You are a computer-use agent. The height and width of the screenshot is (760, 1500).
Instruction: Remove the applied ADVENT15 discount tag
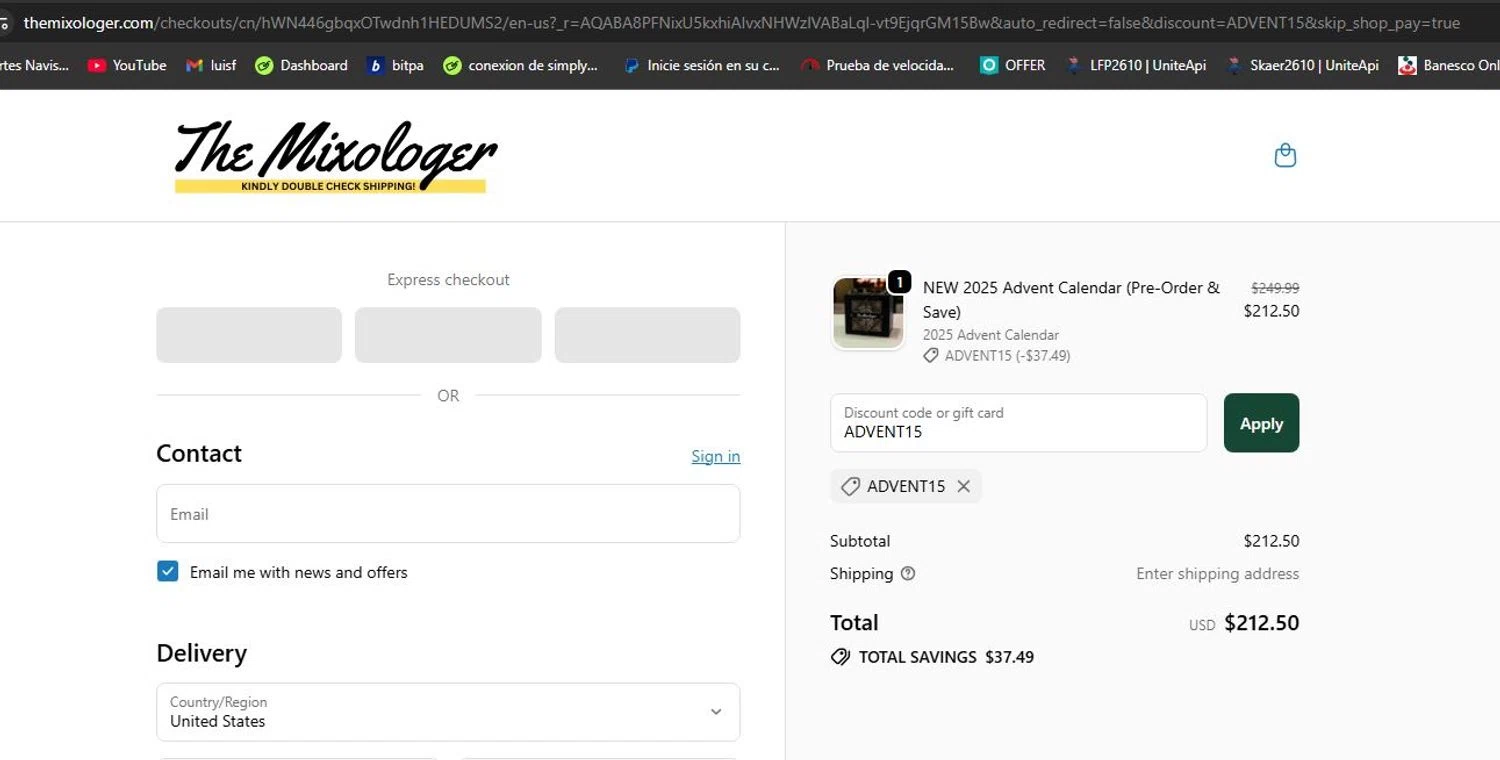click(x=963, y=486)
